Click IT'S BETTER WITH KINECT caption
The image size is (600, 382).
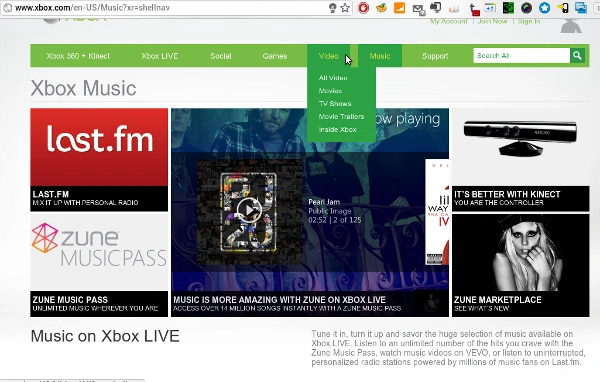pyautogui.click(x=520, y=198)
